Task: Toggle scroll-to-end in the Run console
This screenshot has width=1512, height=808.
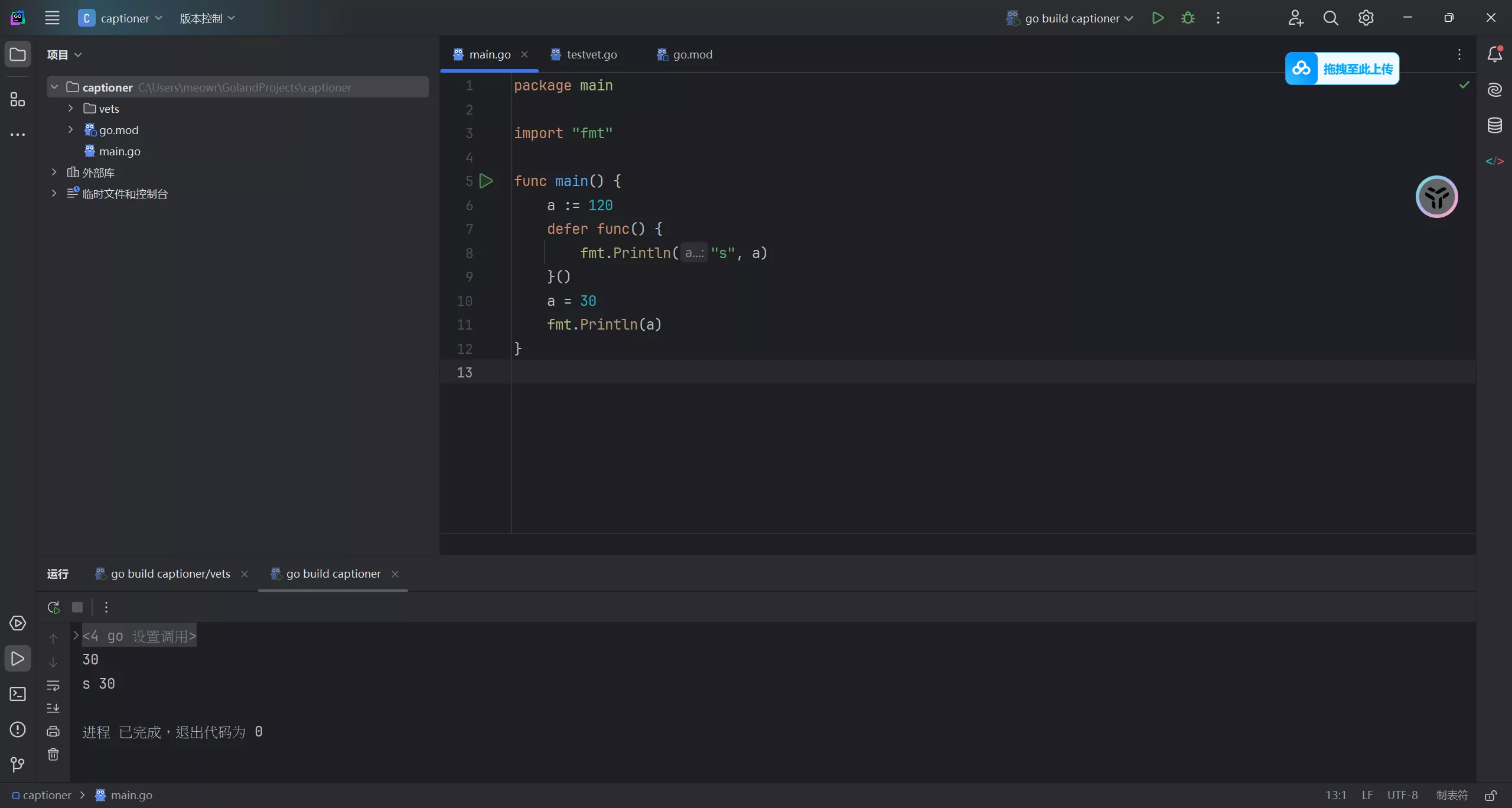Action: pos(53,708)
